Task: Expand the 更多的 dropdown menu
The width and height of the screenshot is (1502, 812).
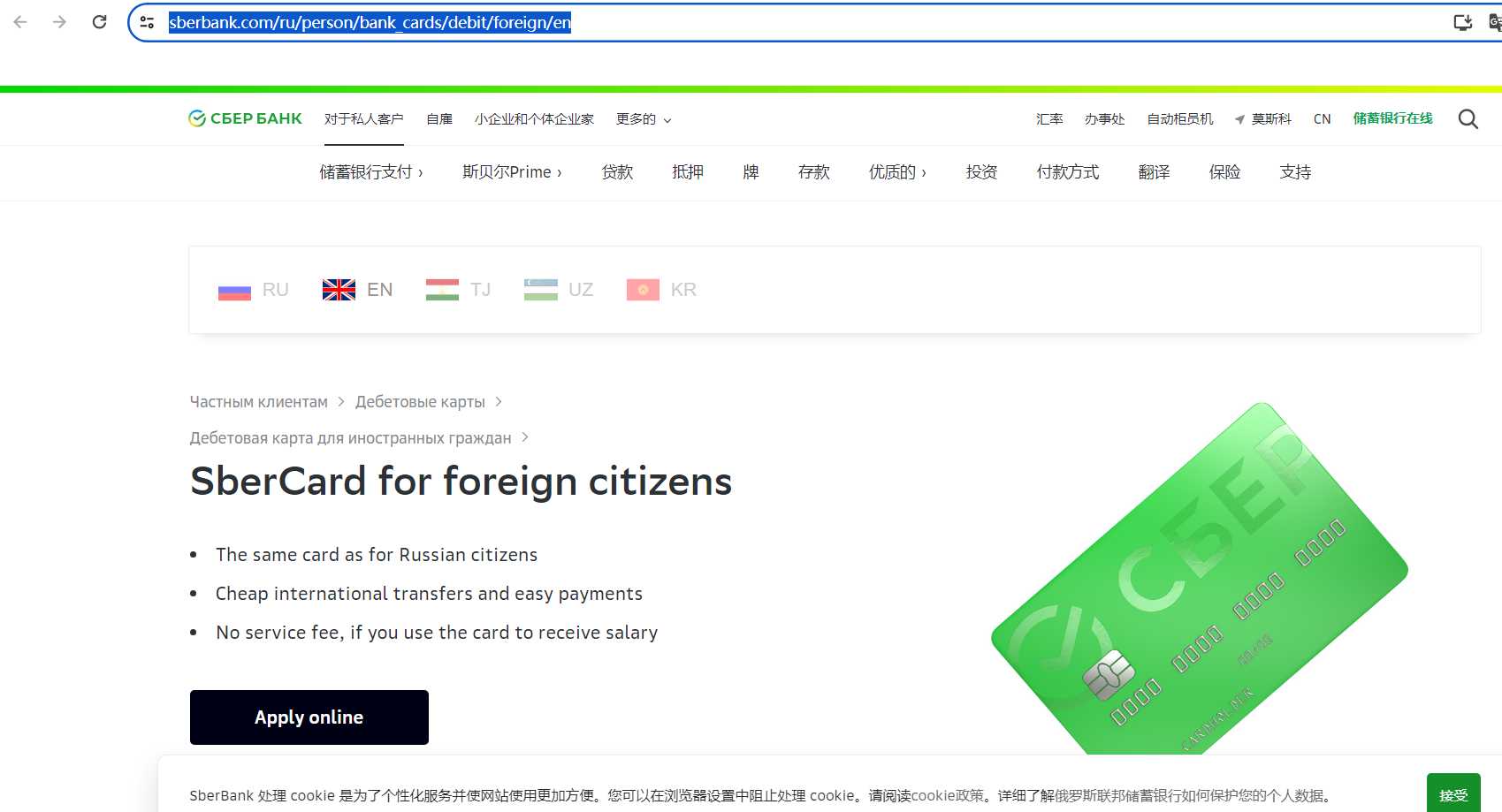Action: [644, 119]
